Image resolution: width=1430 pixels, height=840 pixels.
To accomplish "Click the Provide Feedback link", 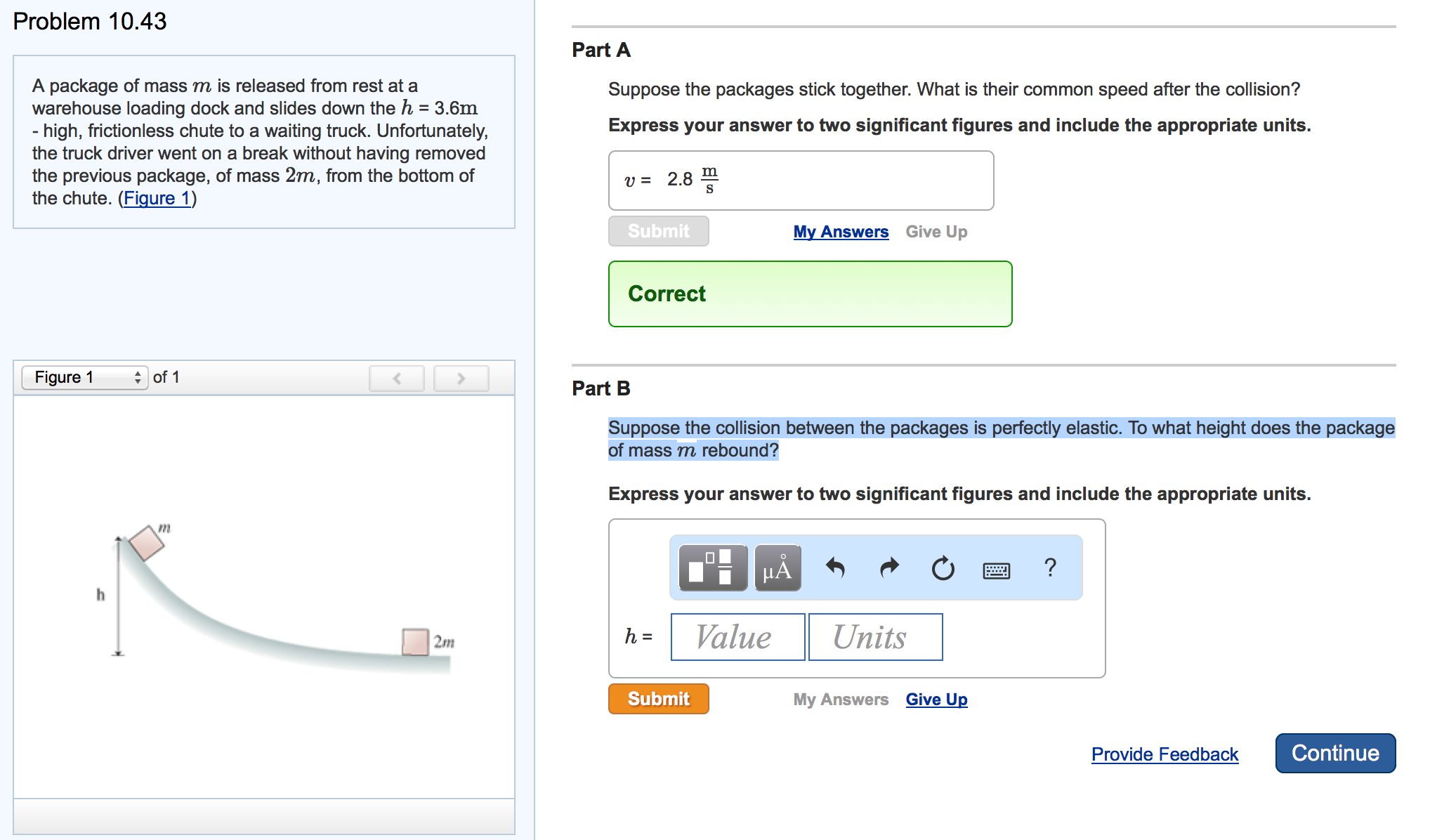I will click(1165, 754).
